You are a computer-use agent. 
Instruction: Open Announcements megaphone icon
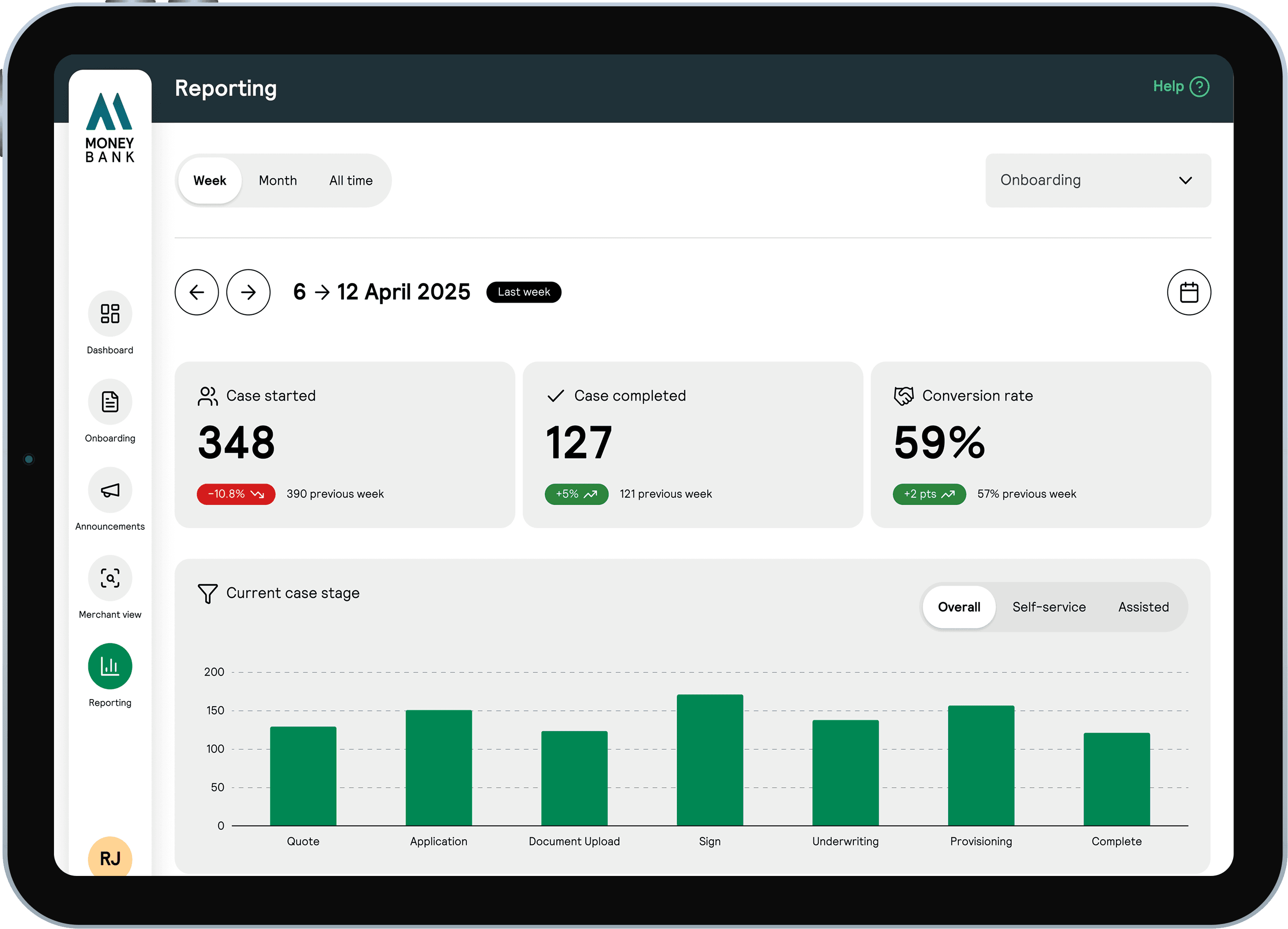point(110,489)
